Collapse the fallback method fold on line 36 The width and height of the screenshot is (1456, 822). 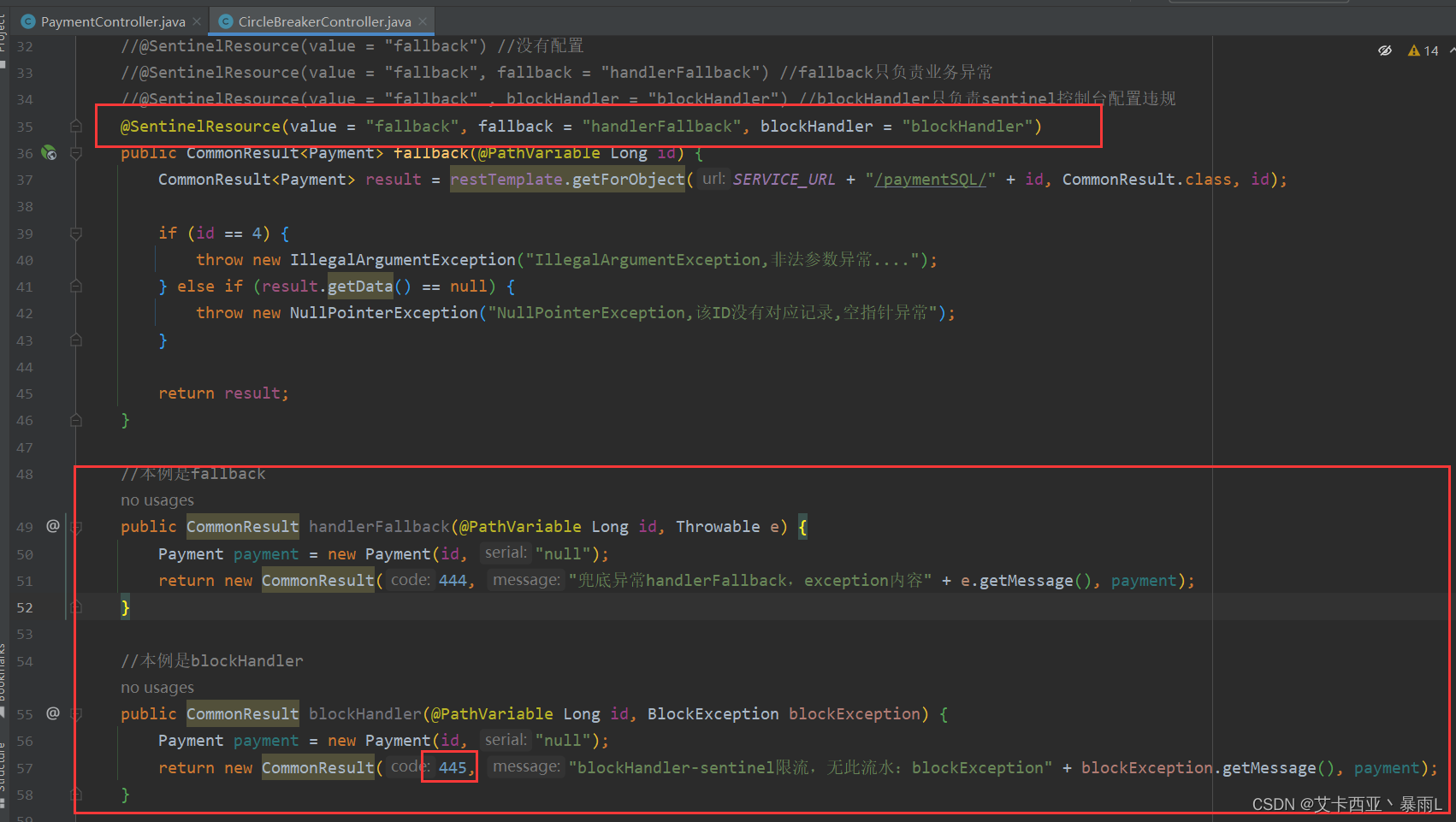[x=76, y=153]
